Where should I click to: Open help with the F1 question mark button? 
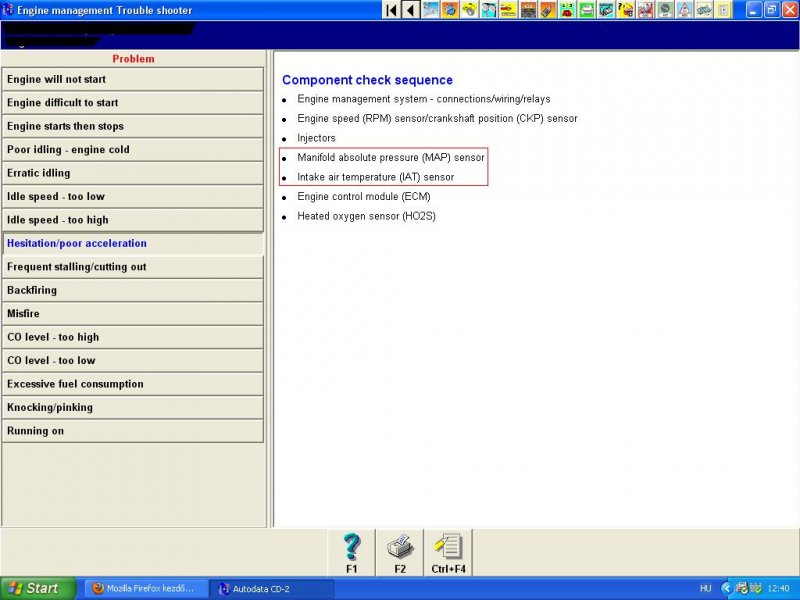click(x=352, y=553)
